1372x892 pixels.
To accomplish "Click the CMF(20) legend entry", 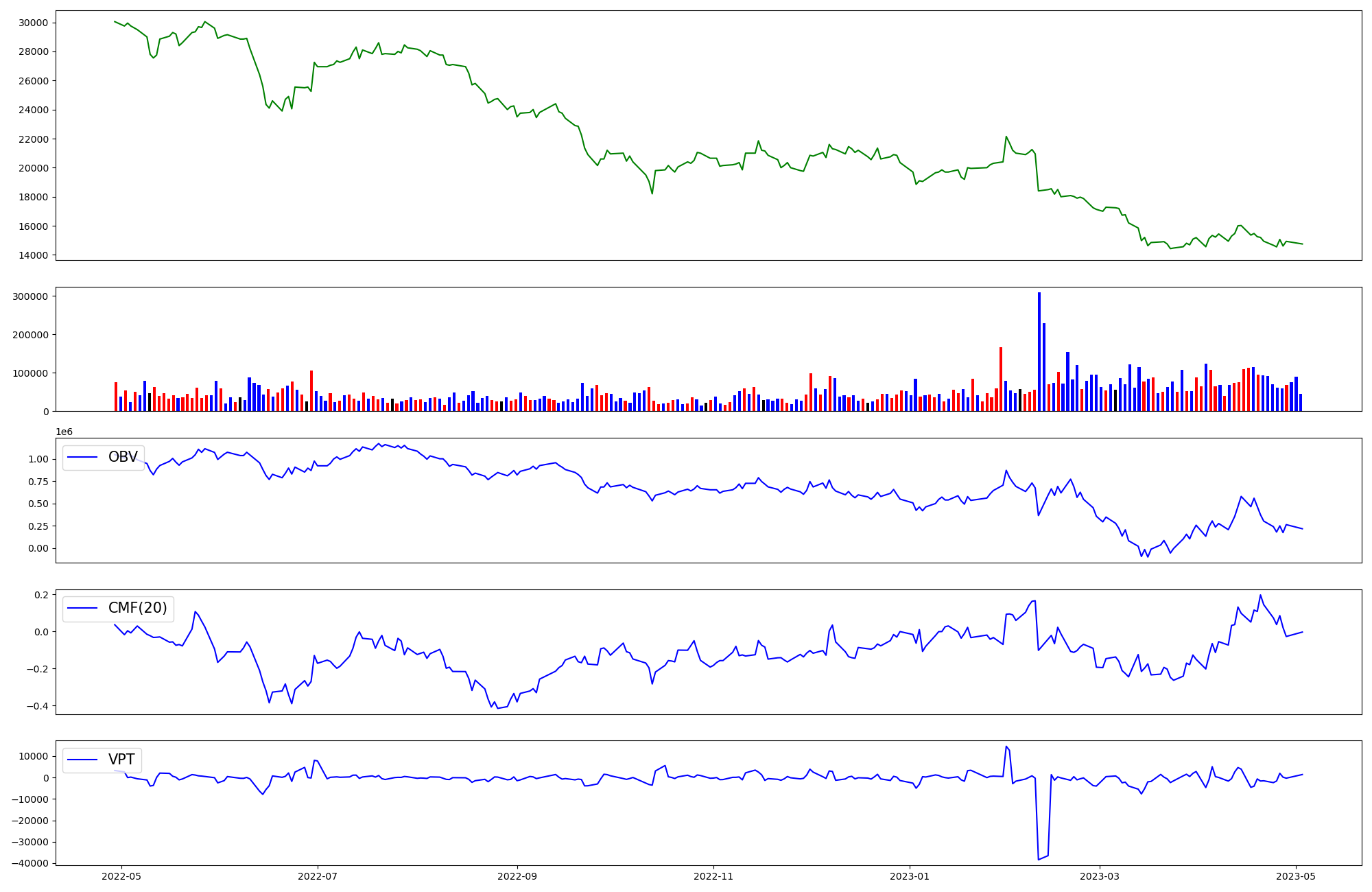I will [x=137, y=608].
